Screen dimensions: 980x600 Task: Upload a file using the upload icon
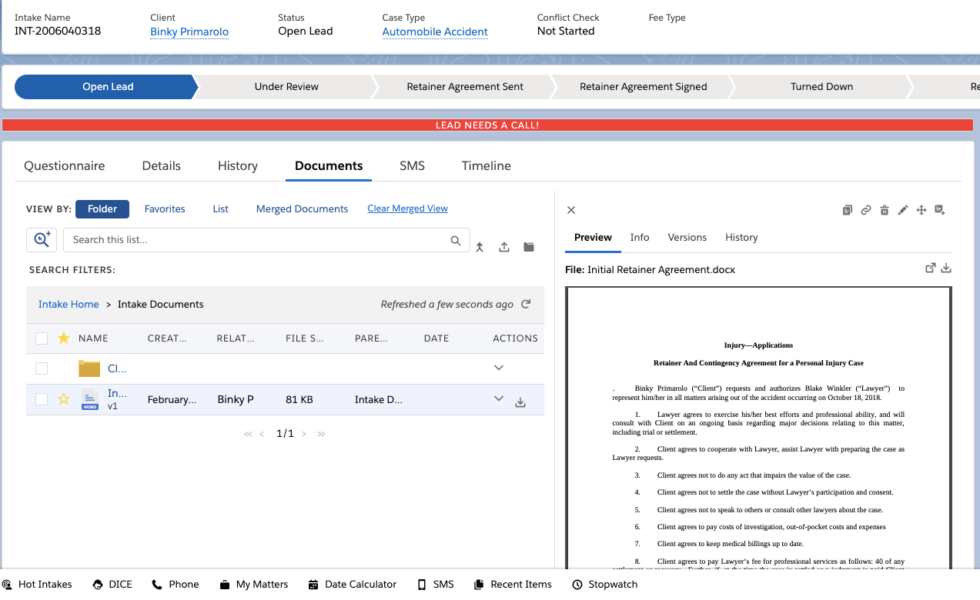(x=504, y=247)
